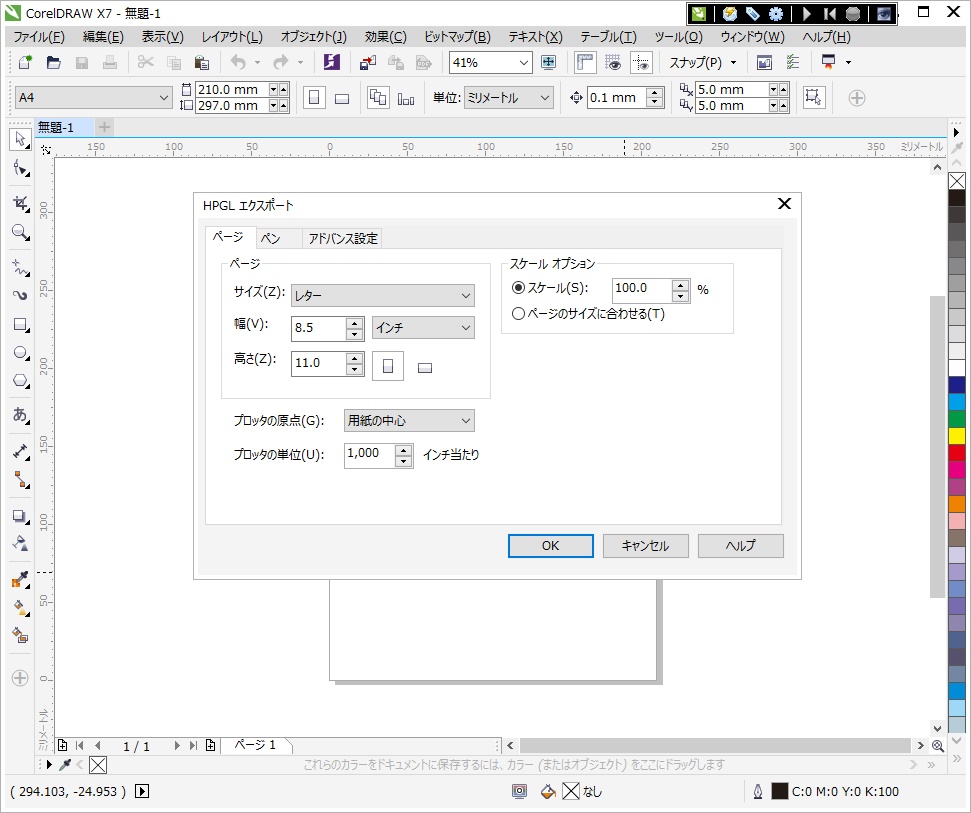Click the Paste clipboard icon
The height and width of the screenshot is (813, 971).
201,63
